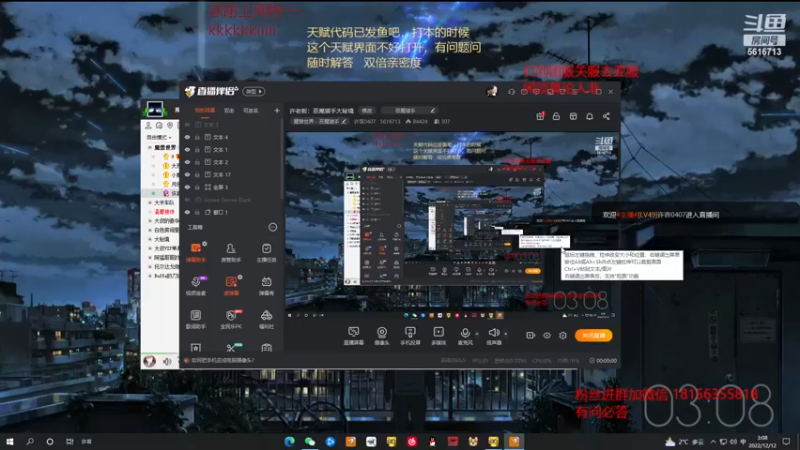Open settings gear next to 关闭直播

coord(563,335)
